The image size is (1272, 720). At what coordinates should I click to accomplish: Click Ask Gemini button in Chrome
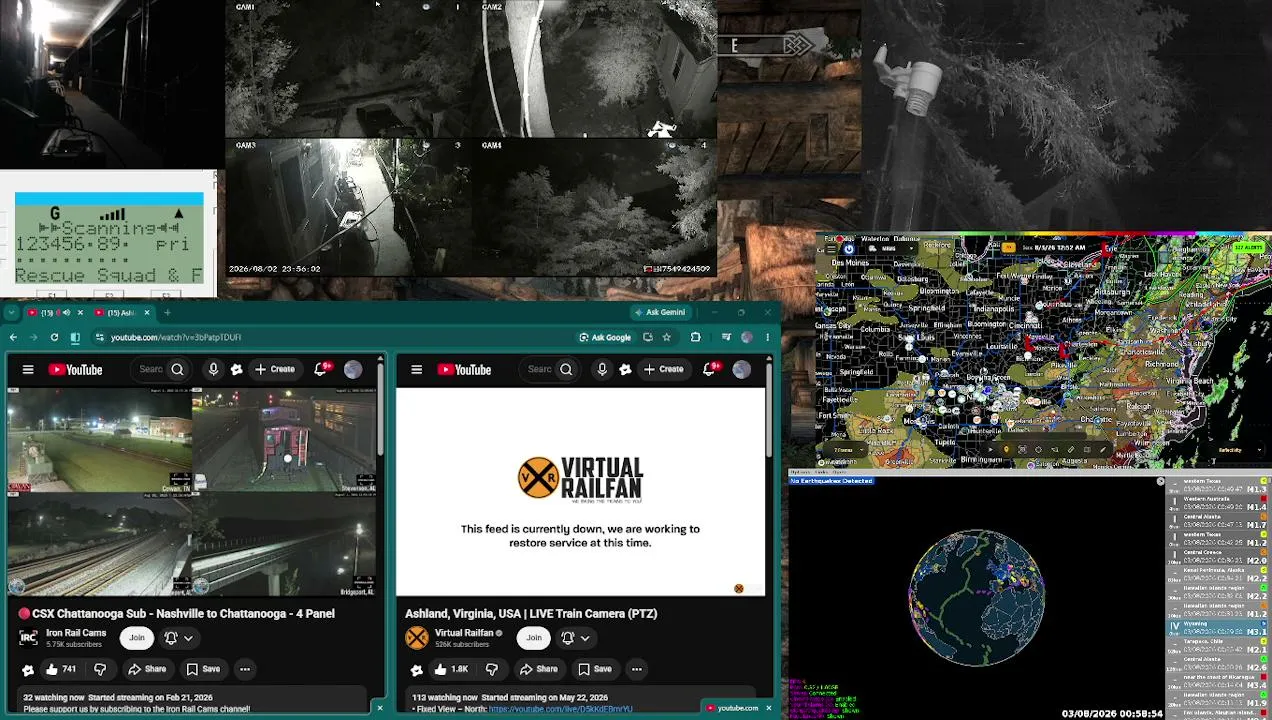coord(660,312)
